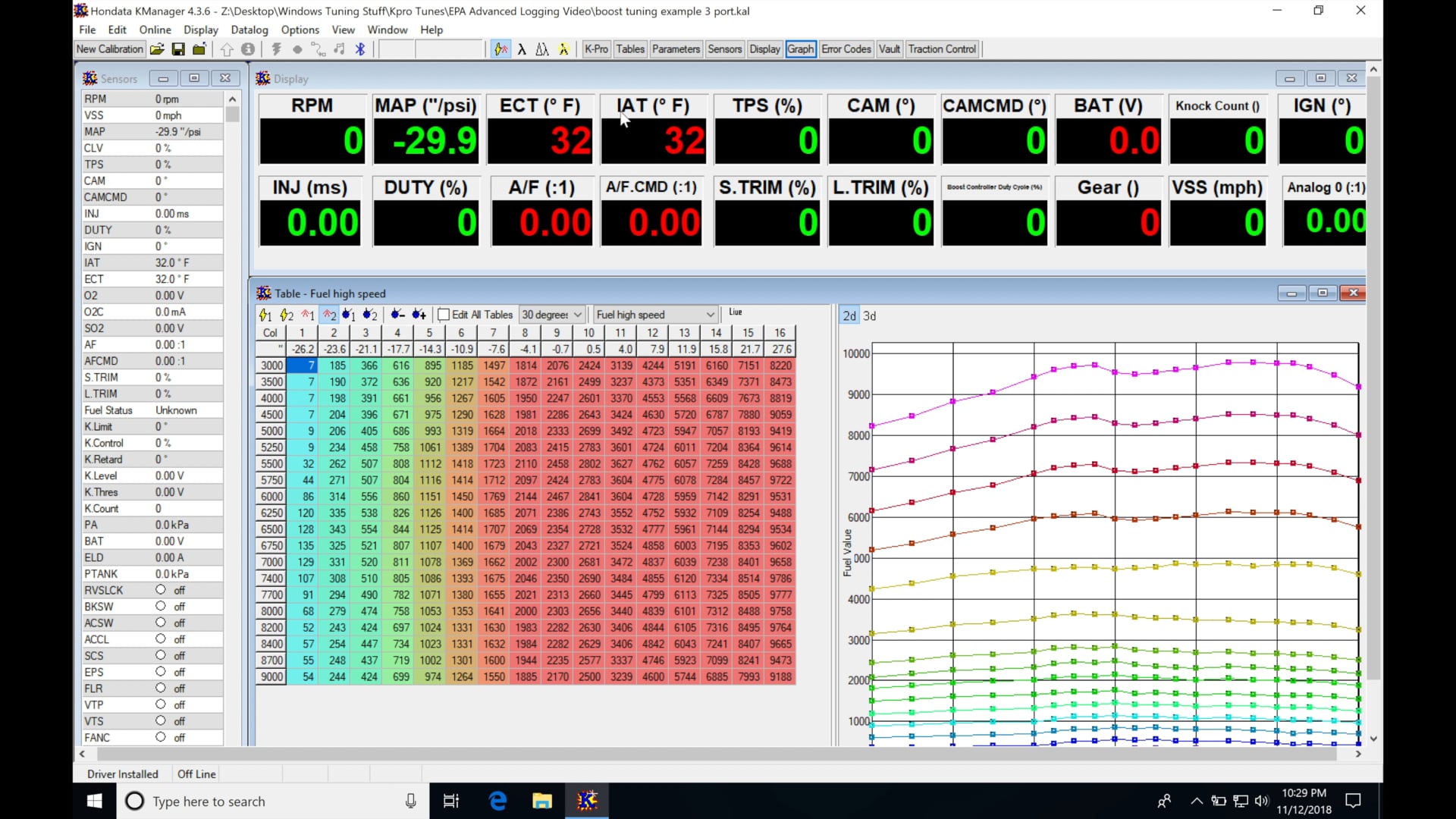Upload calibration with the arrow icon

227,49
